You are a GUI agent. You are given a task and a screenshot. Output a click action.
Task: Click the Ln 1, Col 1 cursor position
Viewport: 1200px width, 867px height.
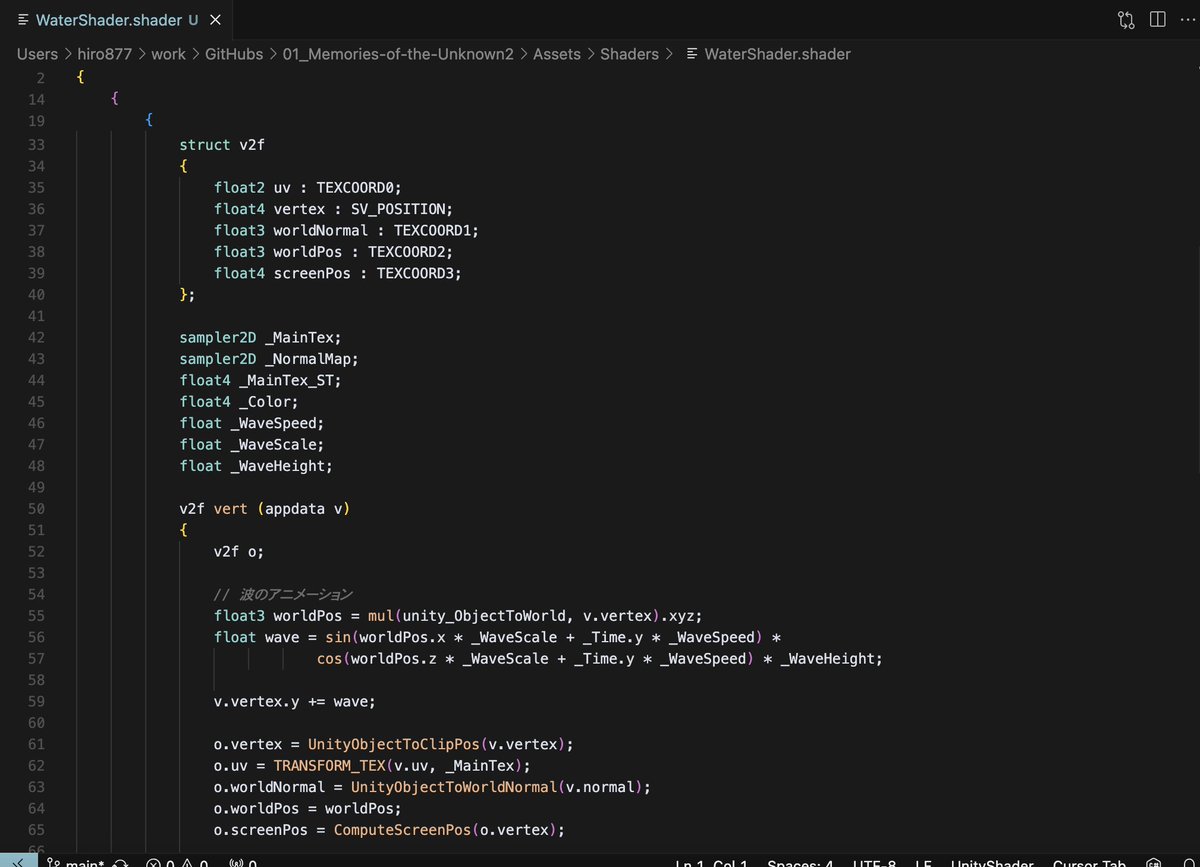click(711, 863)
